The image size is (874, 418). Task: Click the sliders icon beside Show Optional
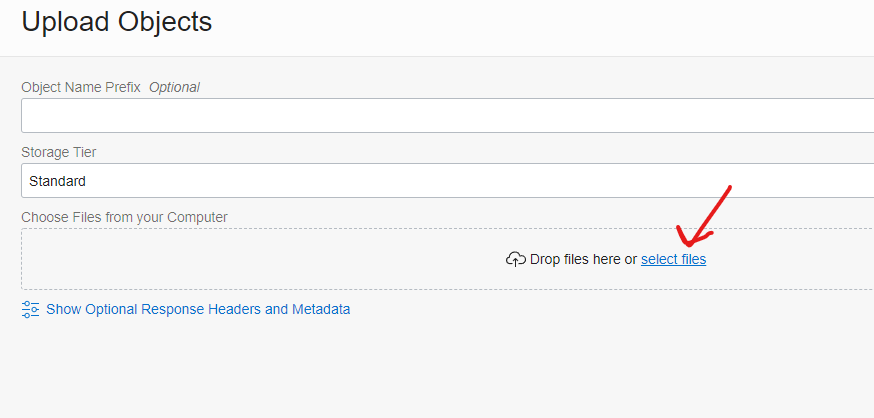point(31,309)
